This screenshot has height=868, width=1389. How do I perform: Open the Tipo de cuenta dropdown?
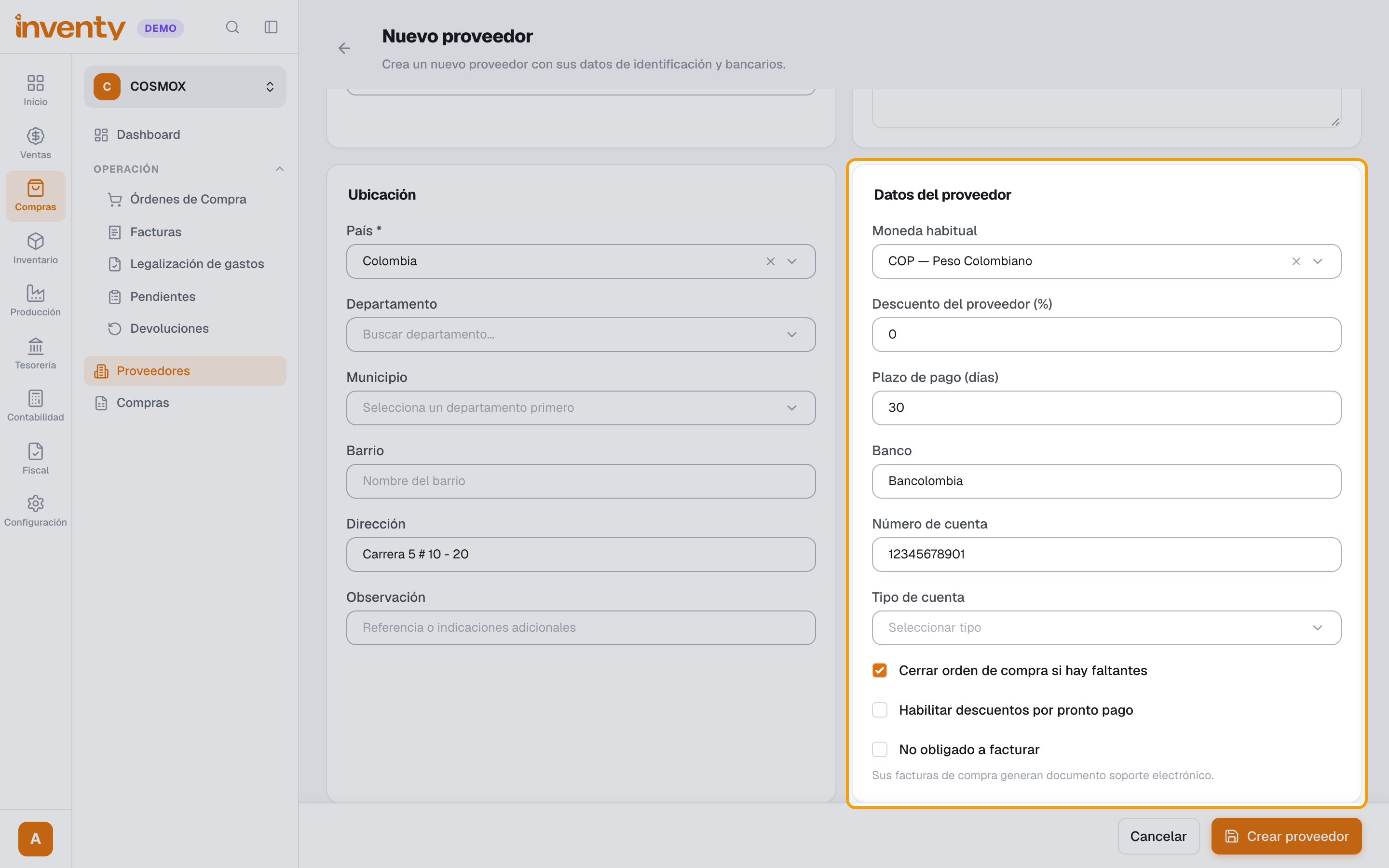1106,628
